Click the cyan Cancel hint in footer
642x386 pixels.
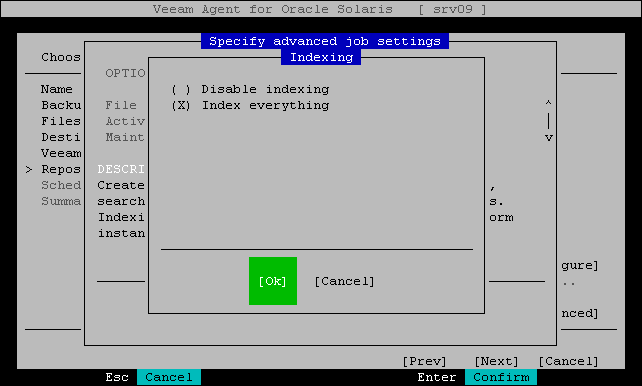pyautogui.click(x=169, y=377)
